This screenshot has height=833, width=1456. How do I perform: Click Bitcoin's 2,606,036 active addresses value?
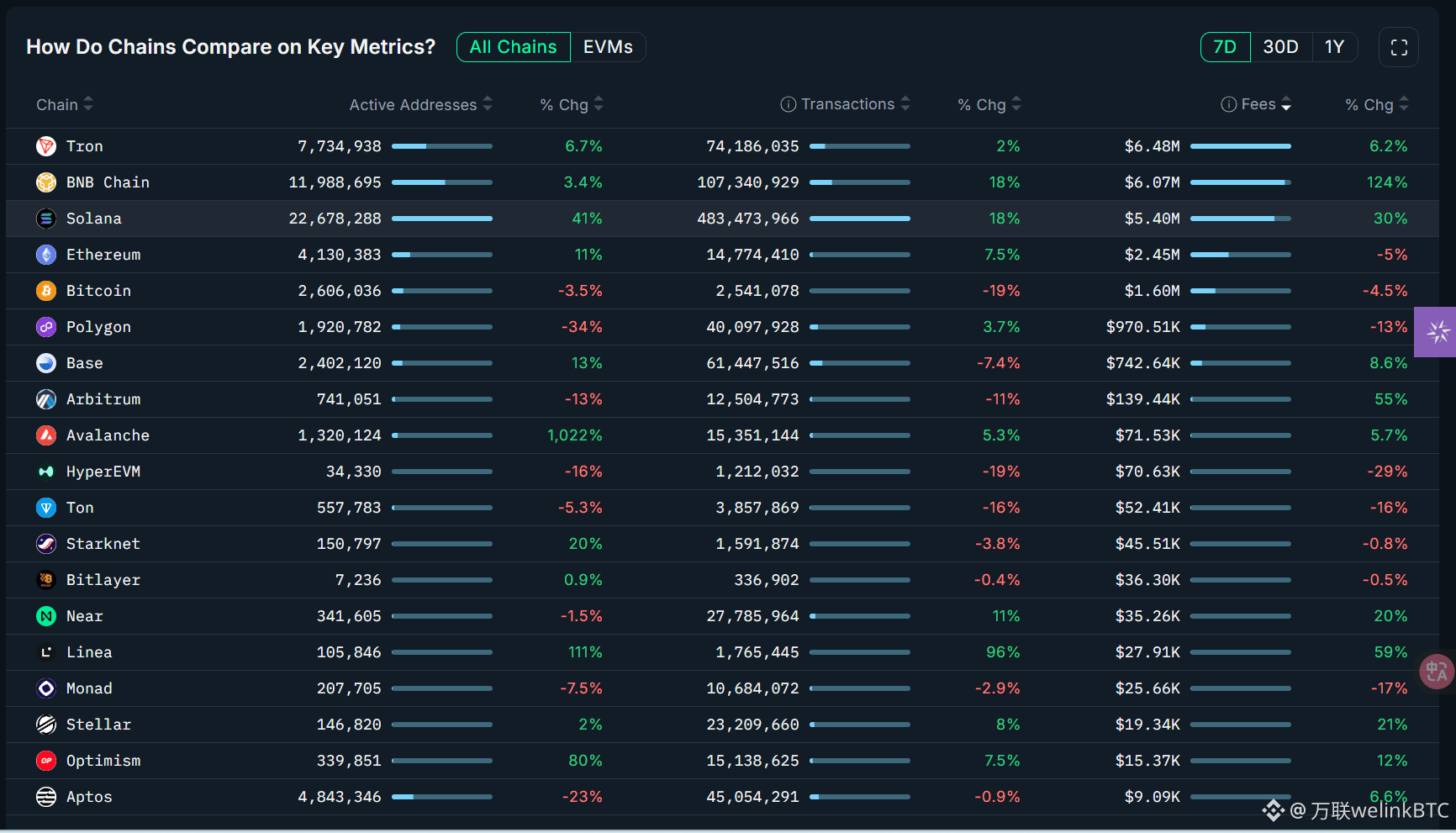click(340, 291)
